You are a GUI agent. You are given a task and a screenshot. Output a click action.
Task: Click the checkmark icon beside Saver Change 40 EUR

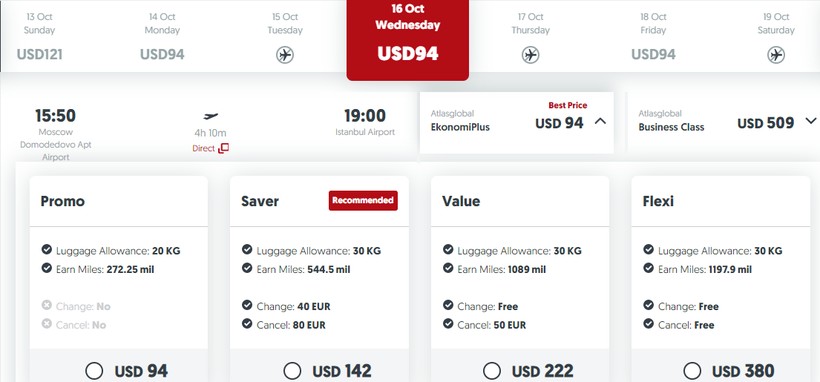pos(247,305)
